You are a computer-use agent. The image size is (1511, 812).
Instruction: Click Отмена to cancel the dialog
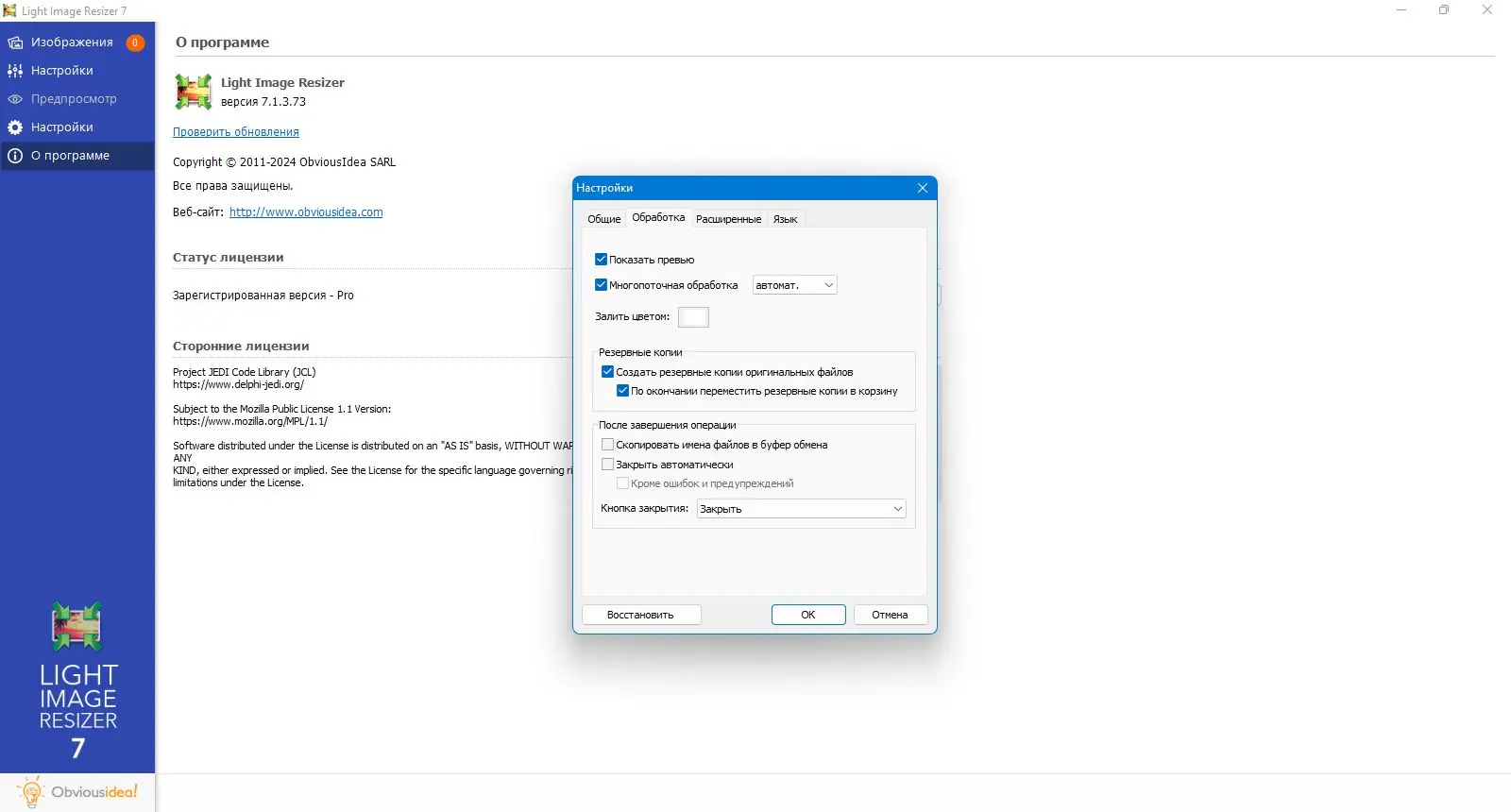click(x=891, y=615)
